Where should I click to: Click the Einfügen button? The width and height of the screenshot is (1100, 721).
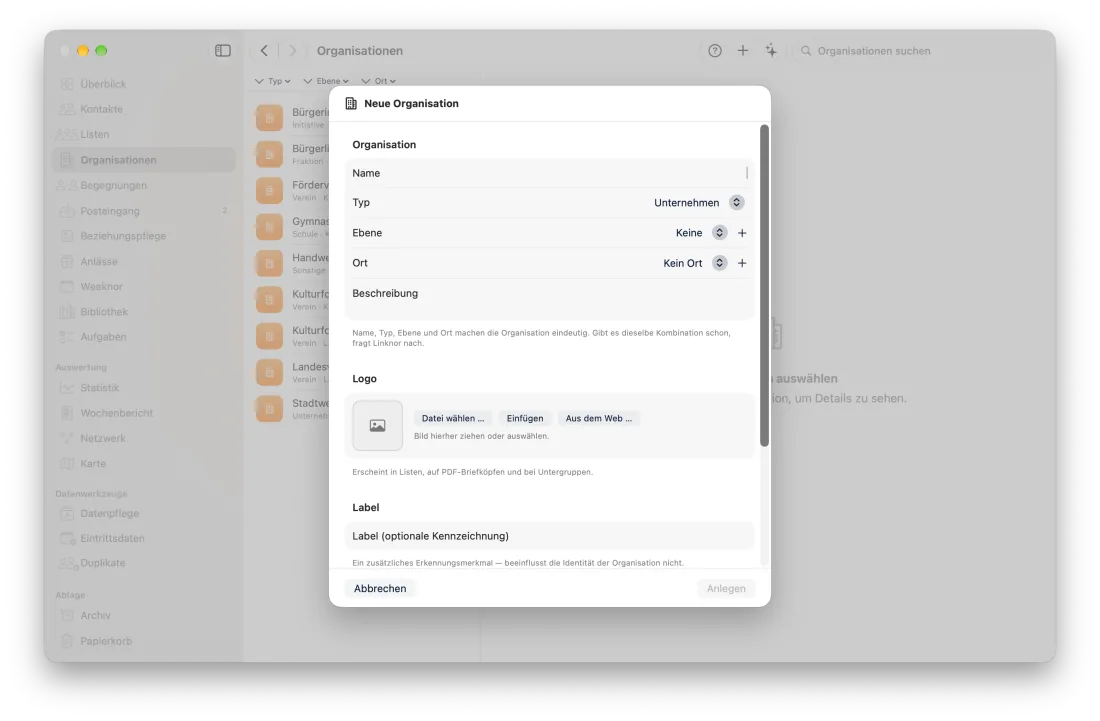525,419
